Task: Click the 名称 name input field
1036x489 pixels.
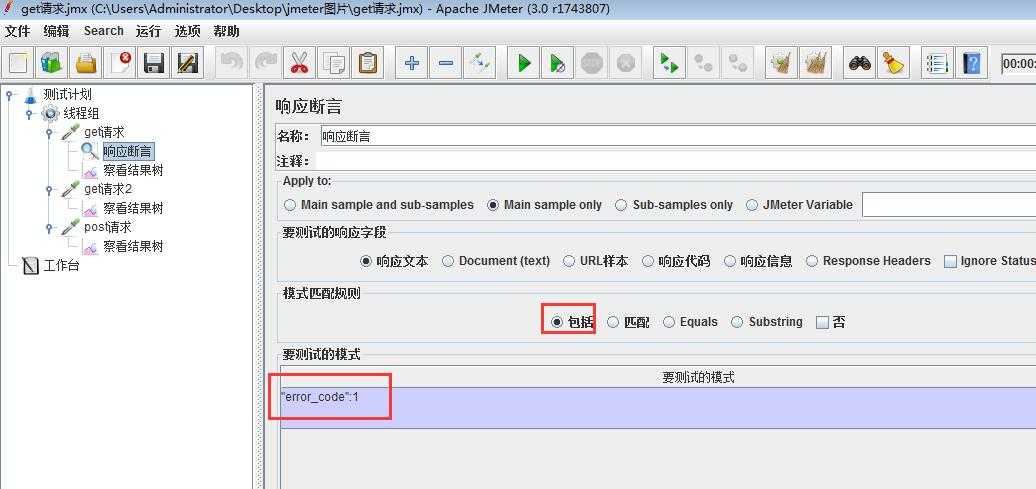Action: pos(678,136)
